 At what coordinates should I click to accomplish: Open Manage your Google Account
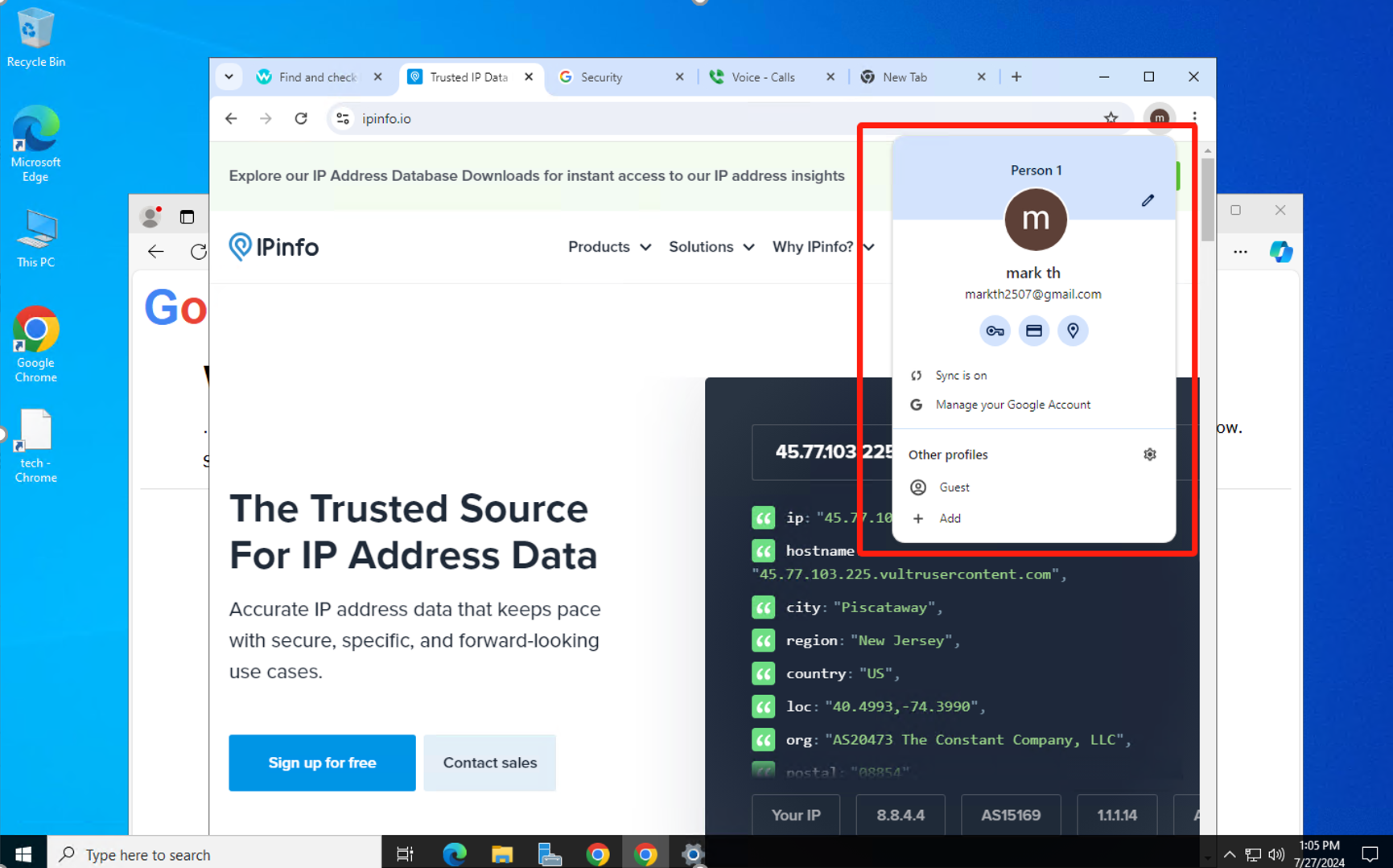1034,405
